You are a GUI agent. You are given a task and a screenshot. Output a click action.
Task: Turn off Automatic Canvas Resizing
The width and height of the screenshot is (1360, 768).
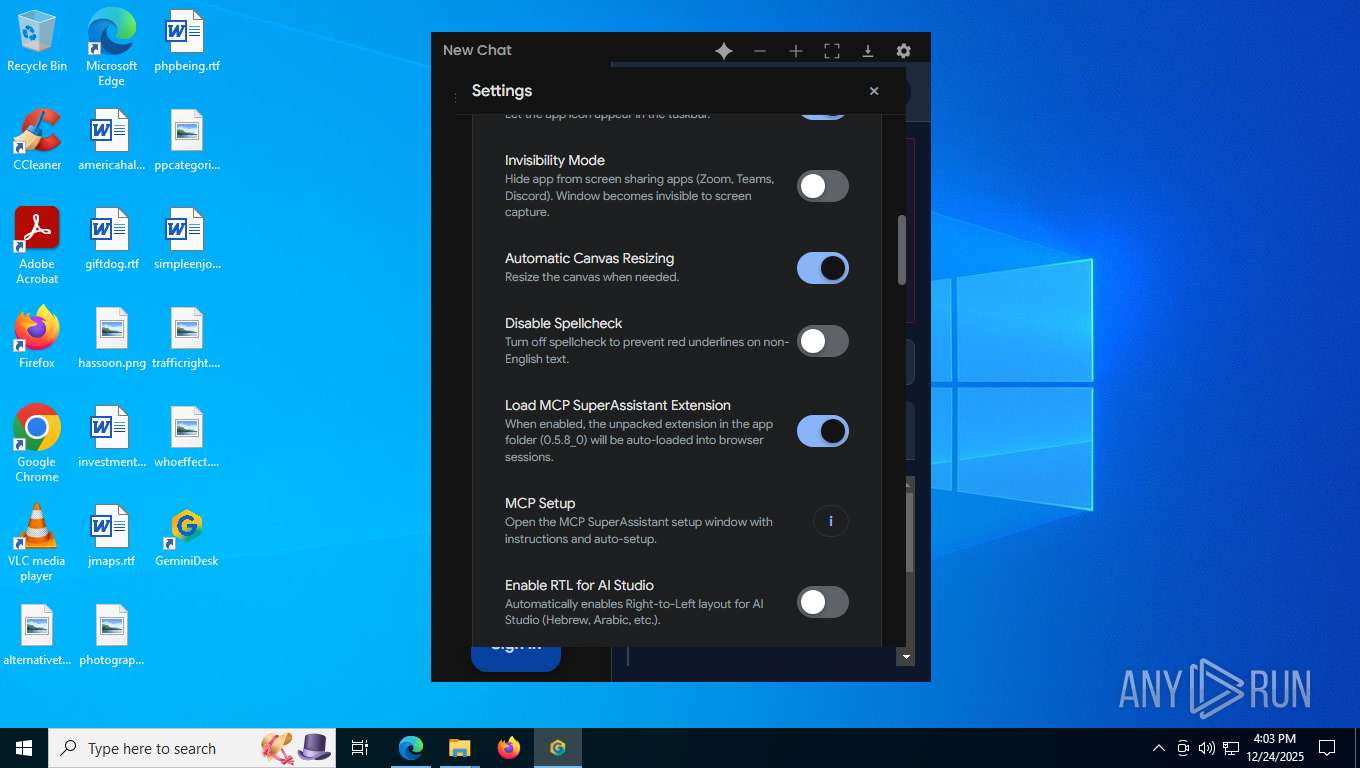point(823,268)
